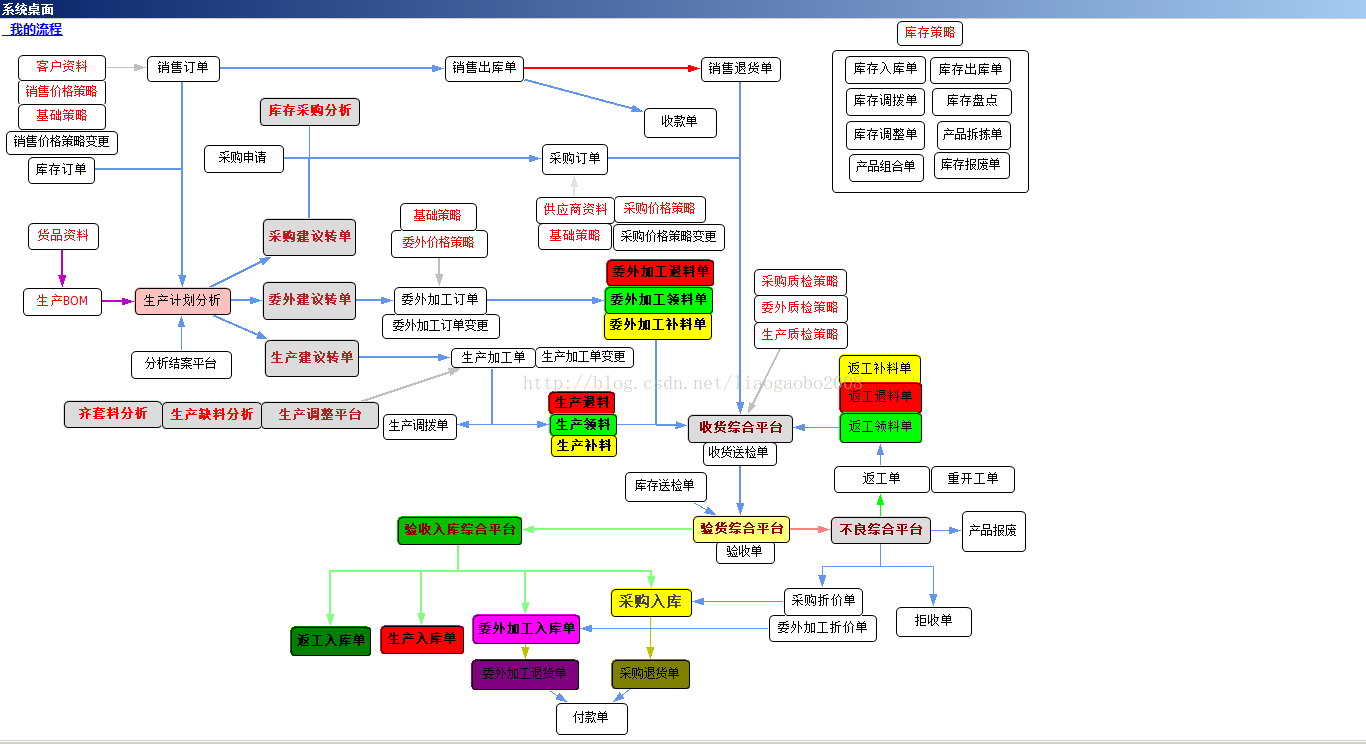
Task: Open the green 验收入库综合平台 node
Action: coord(461,530)
